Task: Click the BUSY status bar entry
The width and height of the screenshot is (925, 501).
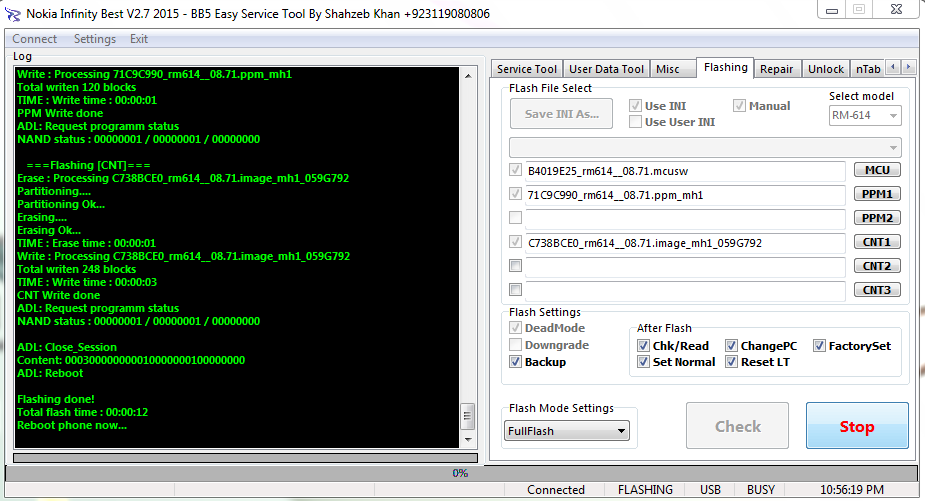Action: point(760,490)
